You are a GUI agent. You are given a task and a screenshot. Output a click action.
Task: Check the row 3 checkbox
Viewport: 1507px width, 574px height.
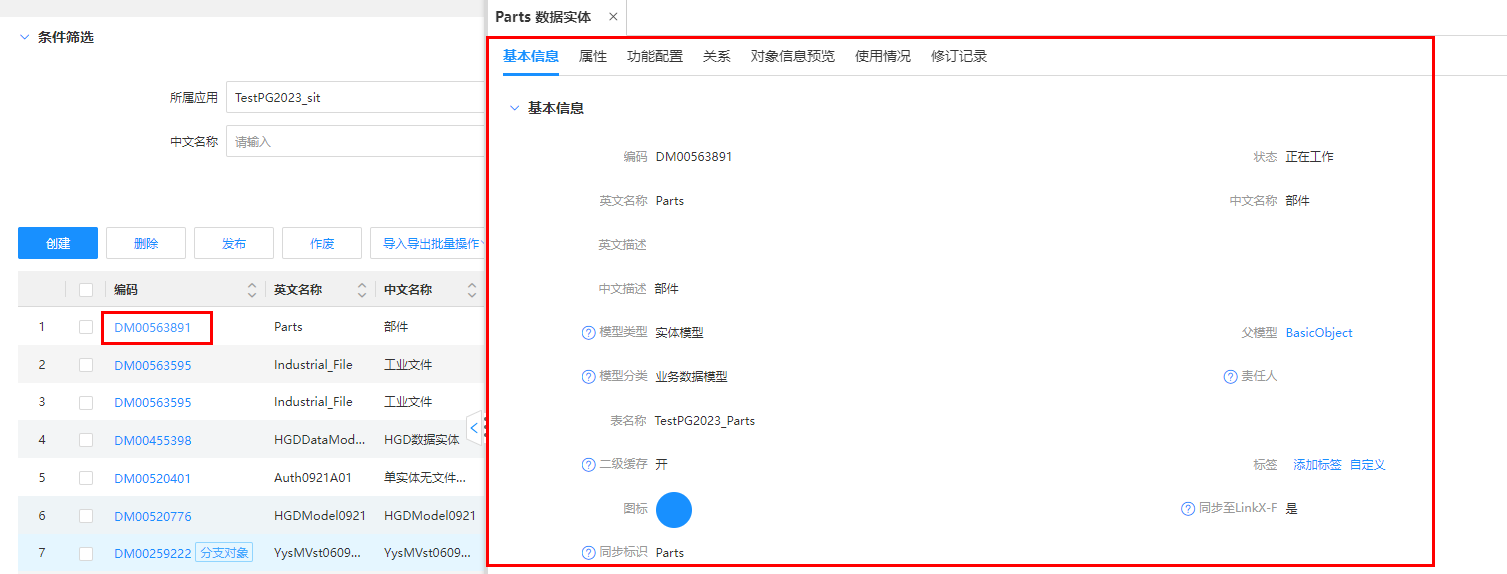(86, 403)
